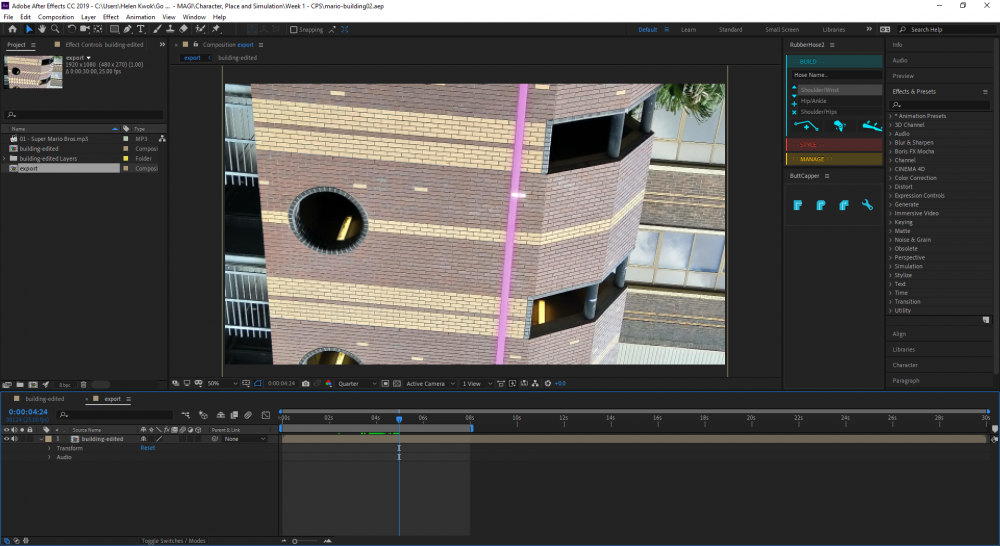Enable the Snapping checkbox
This screenshot has width=1000, height=546.
click(293, 30)
